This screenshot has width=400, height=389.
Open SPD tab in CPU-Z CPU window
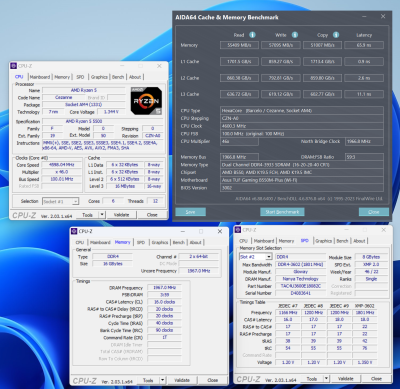click(x=80, y=77)
